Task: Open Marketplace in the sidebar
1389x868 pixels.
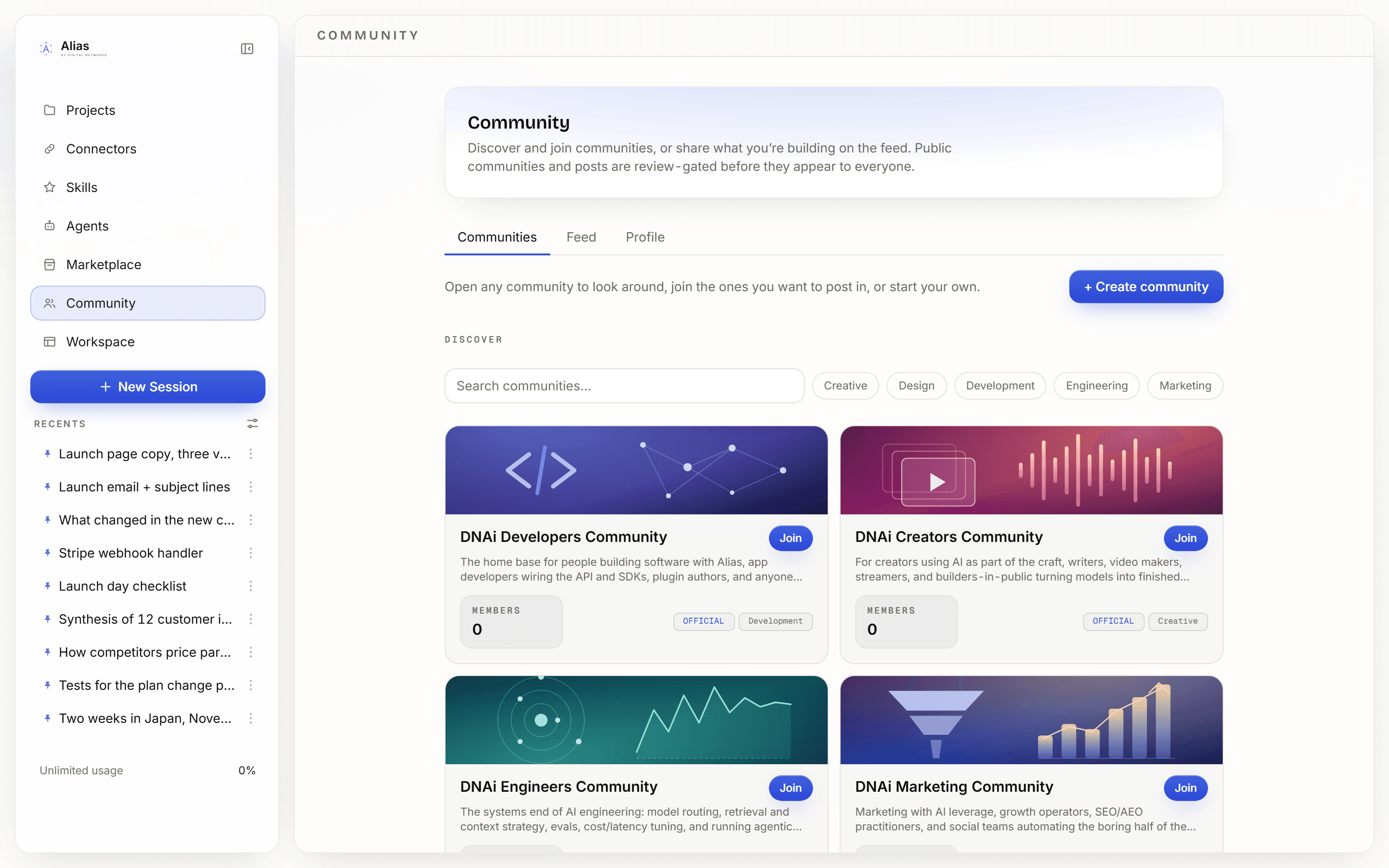Action: (x=147, y=265)
